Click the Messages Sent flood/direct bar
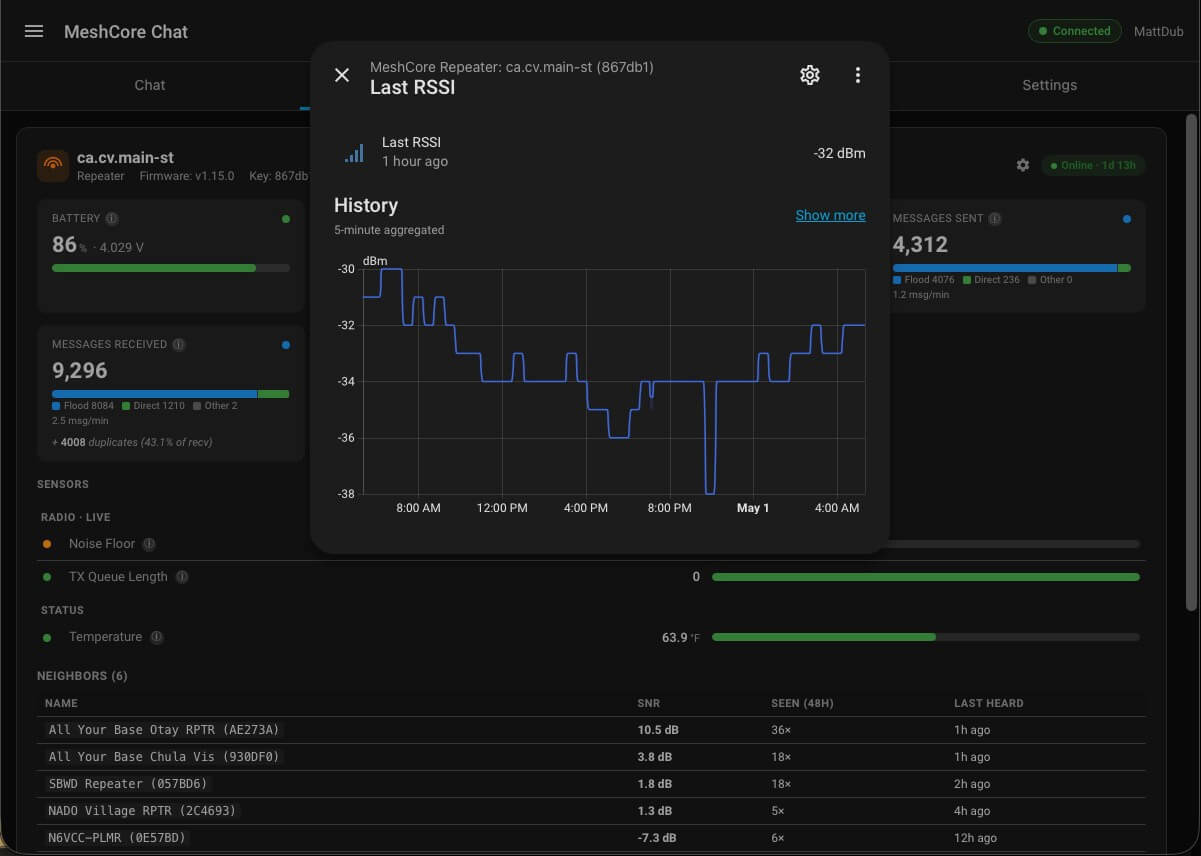The width and height of the screenshot is (1201, 856). coord(1011,268)
